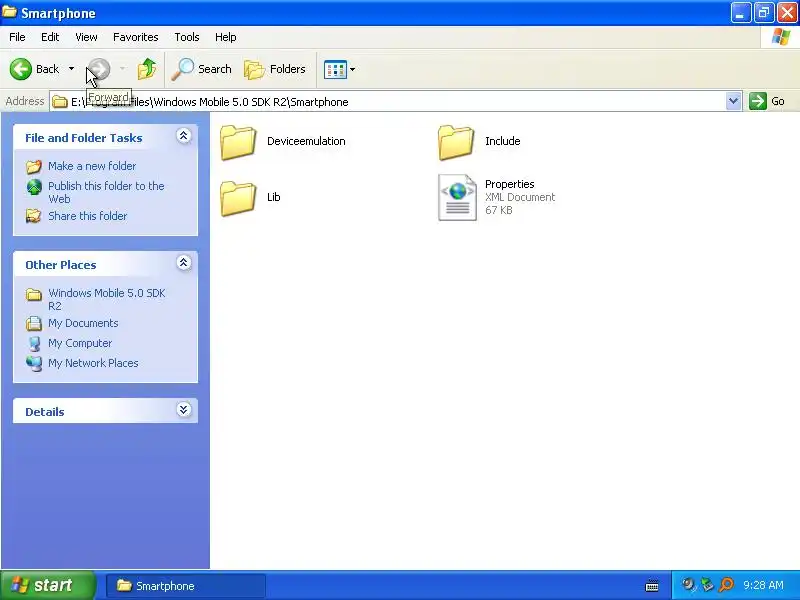Open the File menu
This screenshot has width=800, height=600.
coord(17,37)
